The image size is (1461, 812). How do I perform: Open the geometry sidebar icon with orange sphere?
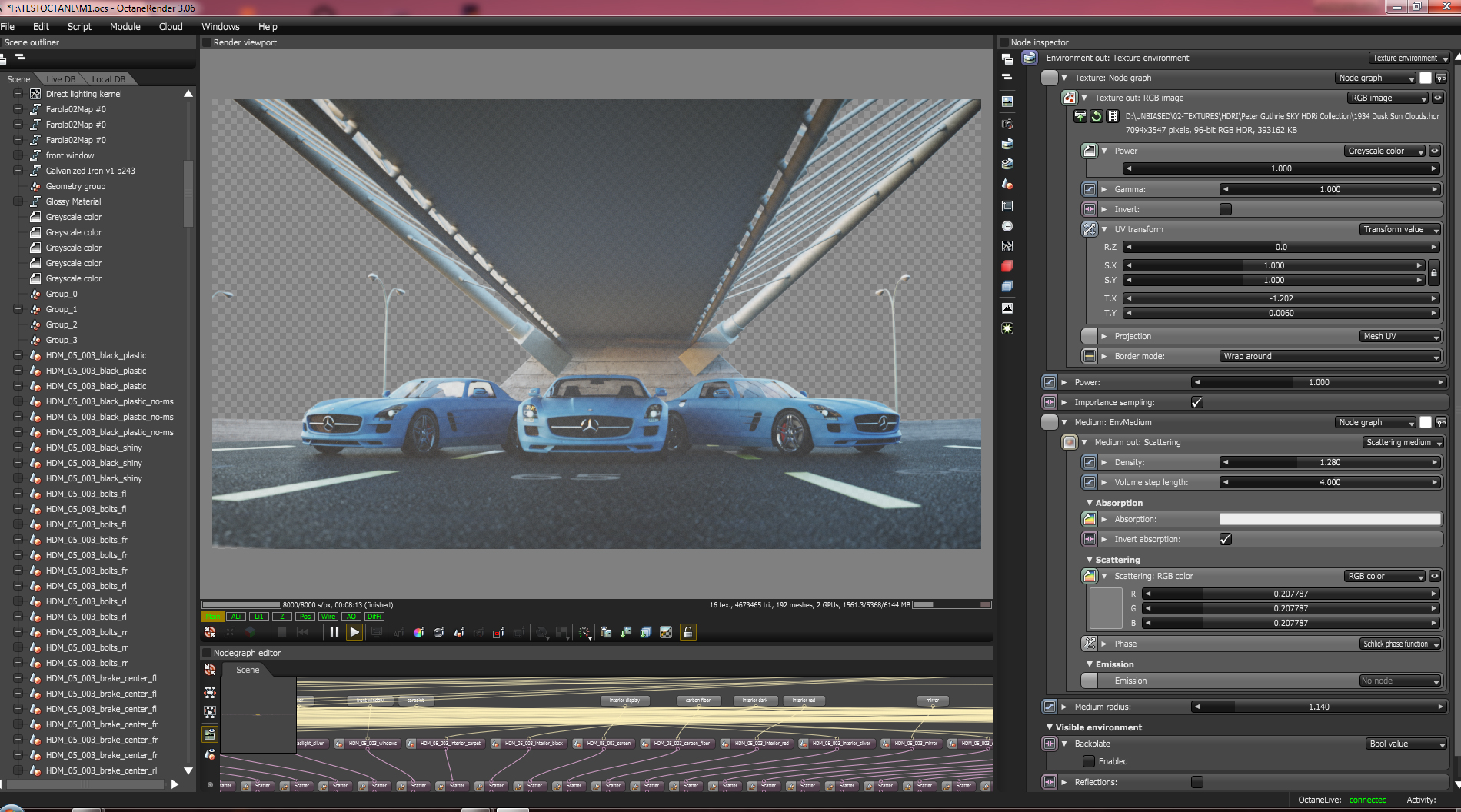tap(1007, 184)
